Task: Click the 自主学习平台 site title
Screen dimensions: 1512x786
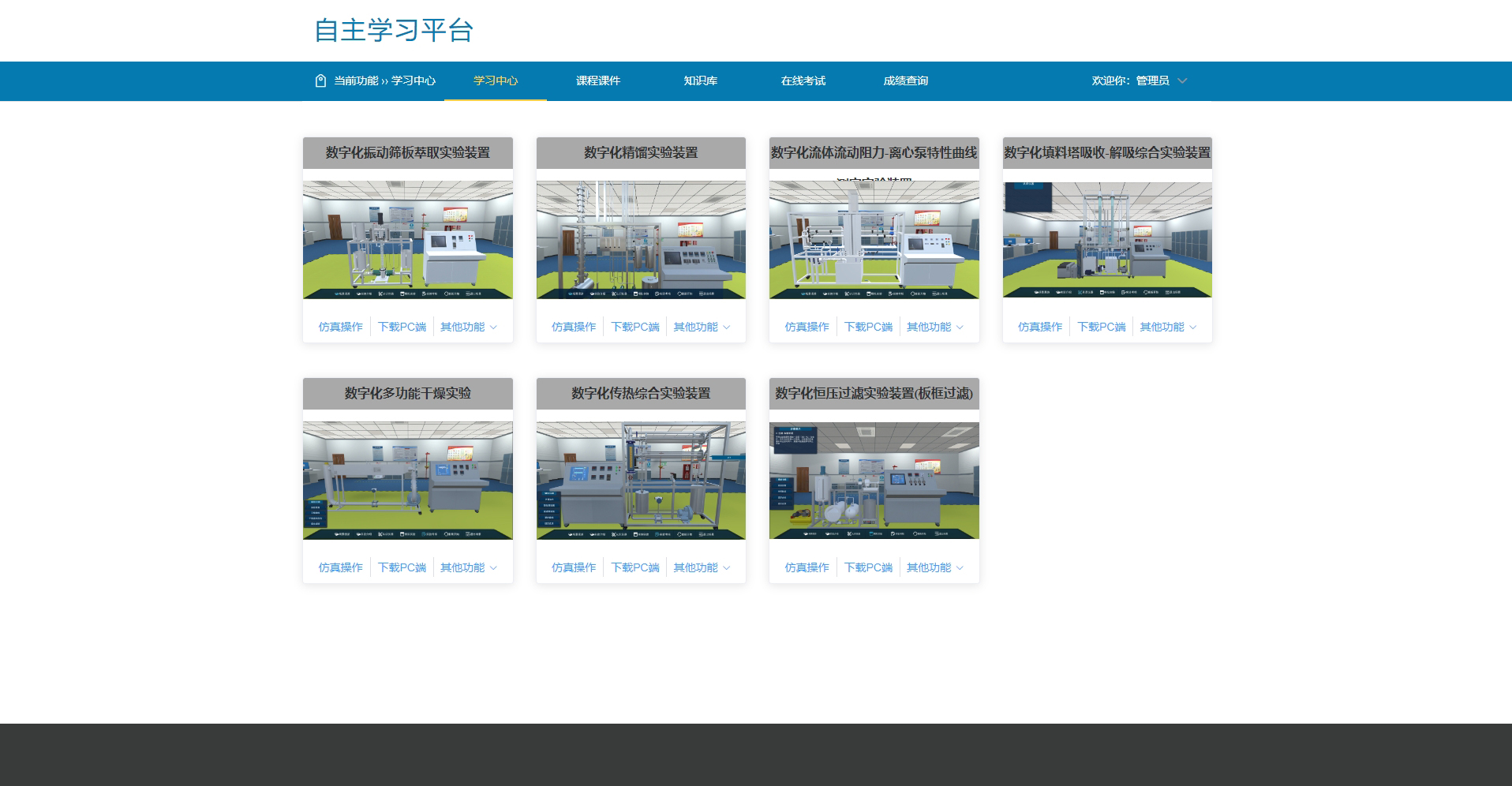Action: click(394, 30)
